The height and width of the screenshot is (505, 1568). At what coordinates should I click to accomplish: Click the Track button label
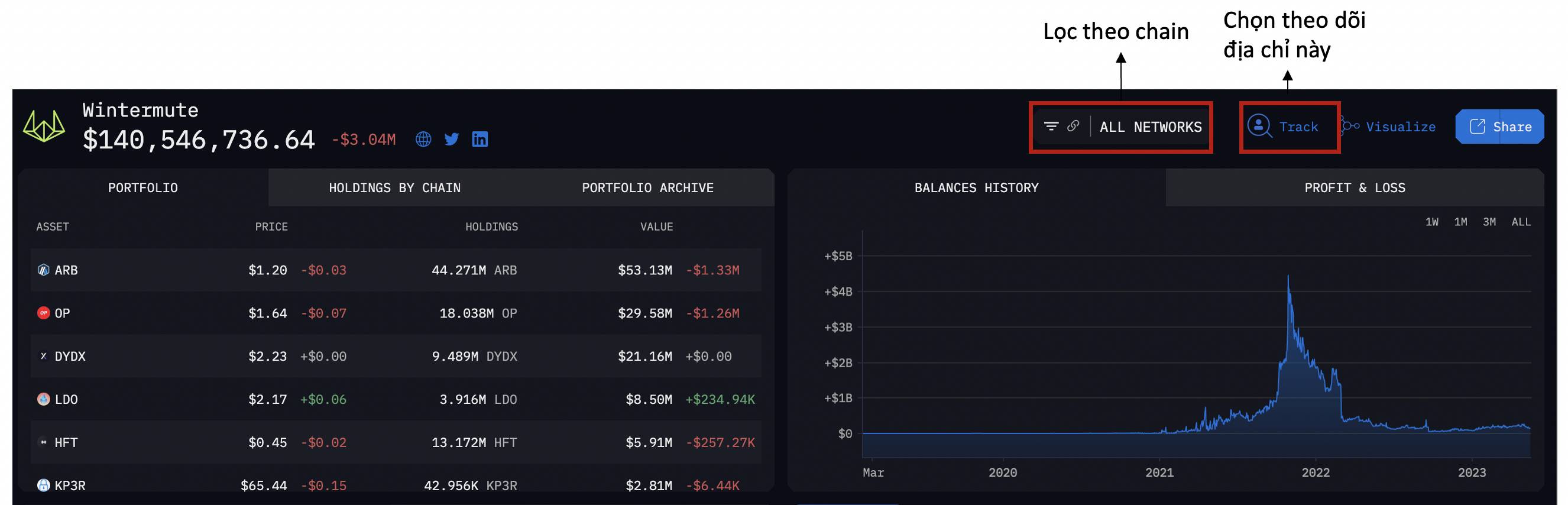[x=1298, y=127]
